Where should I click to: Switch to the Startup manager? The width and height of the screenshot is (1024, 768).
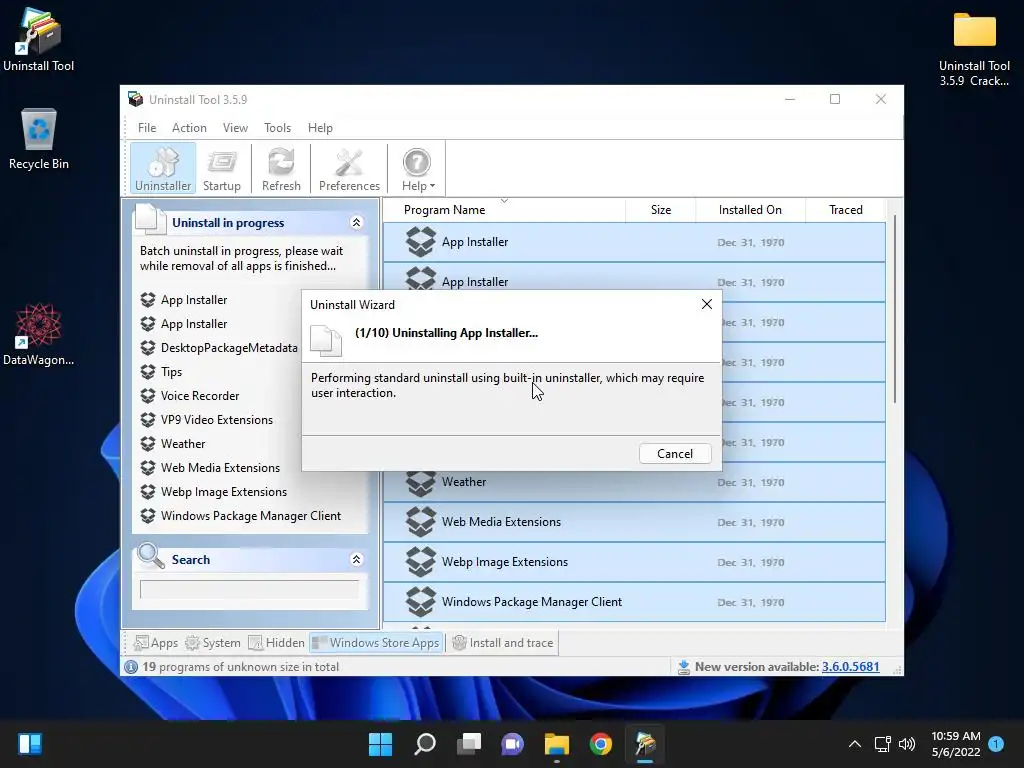[x=221, y=168]
